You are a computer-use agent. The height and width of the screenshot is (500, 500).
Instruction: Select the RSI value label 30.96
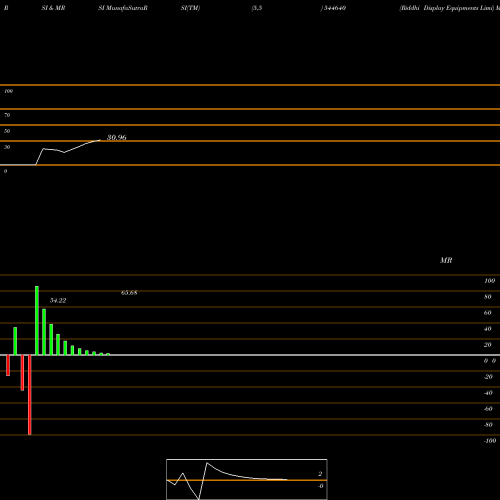pos(117,137)
